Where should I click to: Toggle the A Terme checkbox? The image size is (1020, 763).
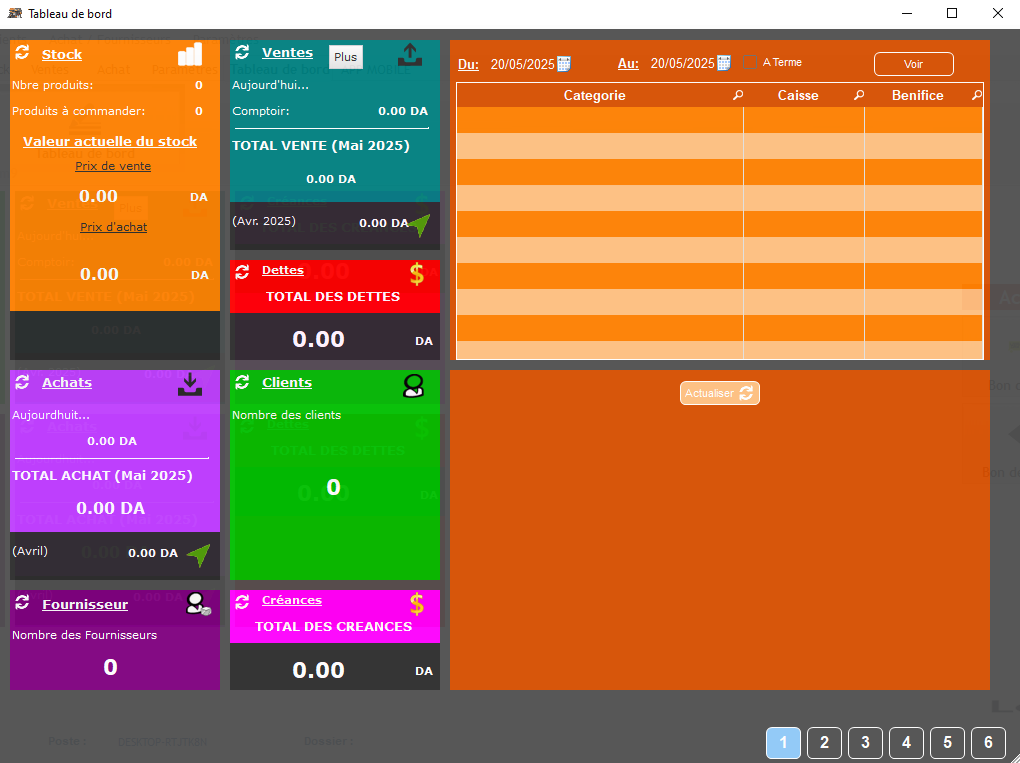751,63
